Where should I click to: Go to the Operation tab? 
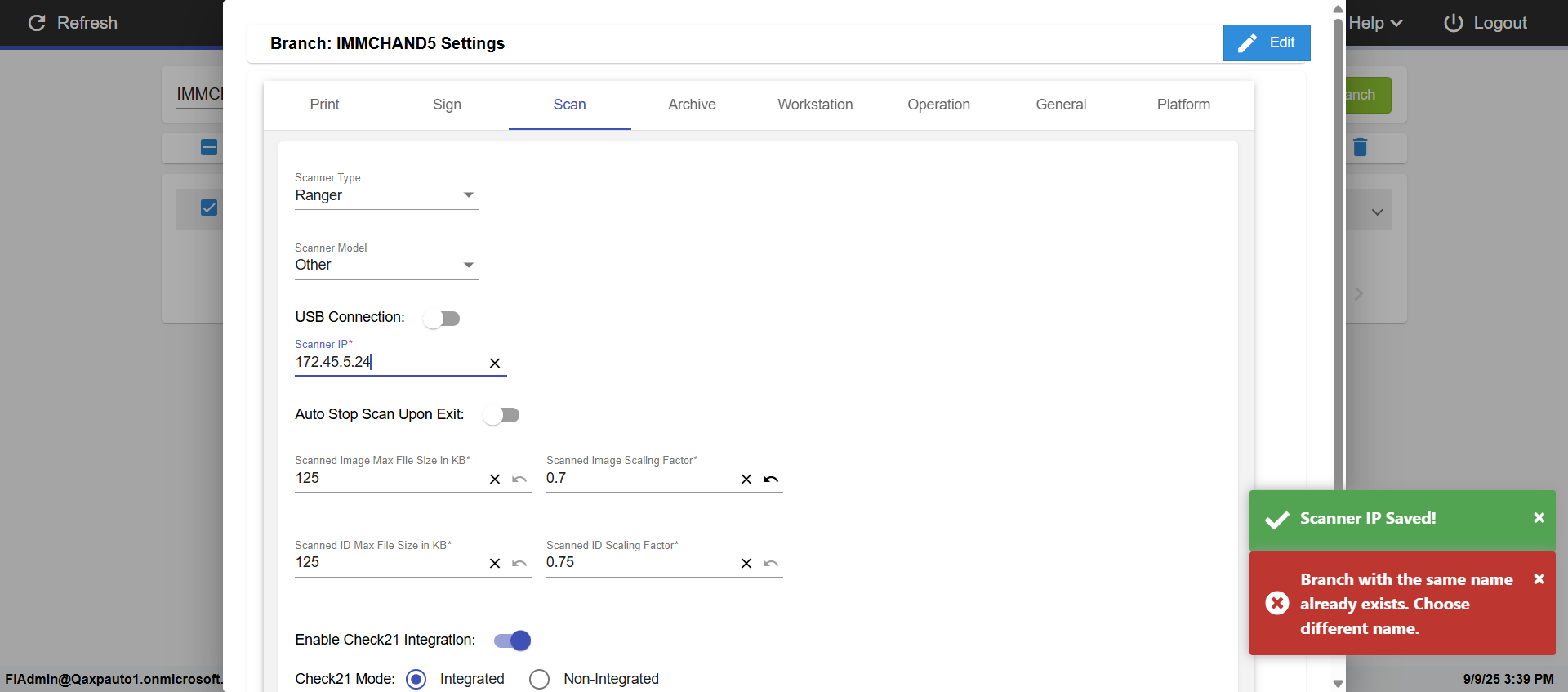tap(938, 105)
